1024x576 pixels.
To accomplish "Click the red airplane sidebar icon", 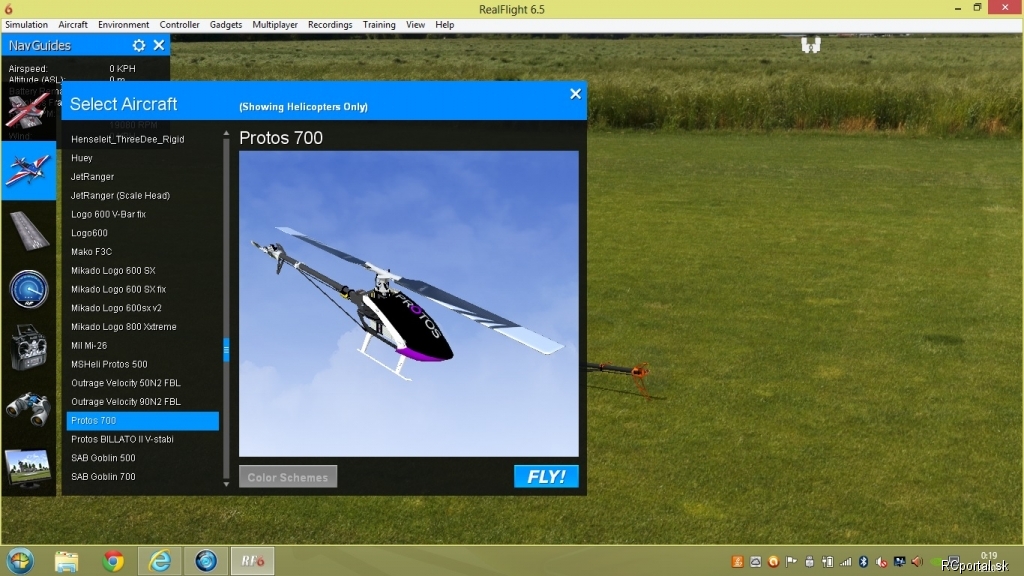I will [27, 110].
